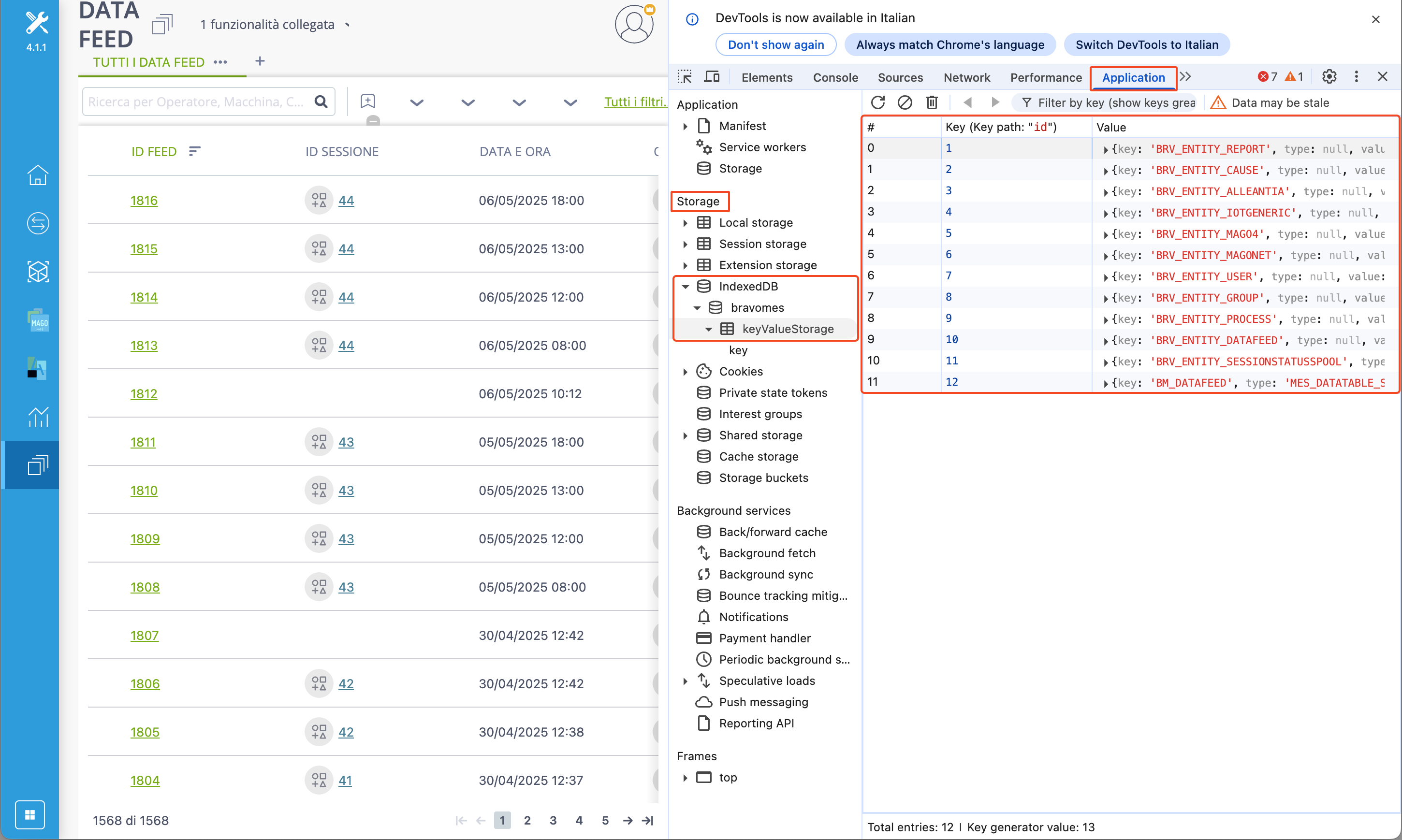Open DevTools settings gear
Image resolution: width=1402 pixels, height=840 pixels.
(1329, 76)
